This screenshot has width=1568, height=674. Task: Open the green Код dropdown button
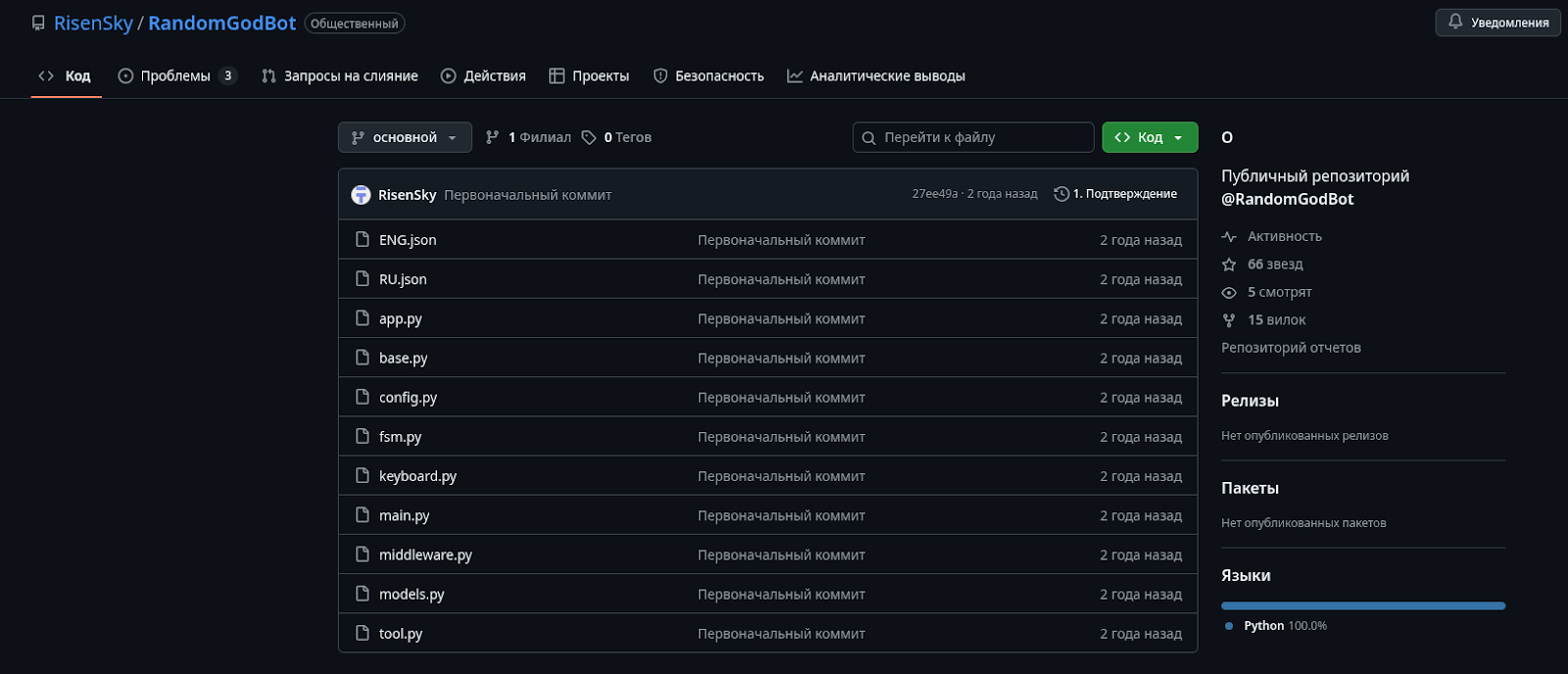coord(1150,137)
